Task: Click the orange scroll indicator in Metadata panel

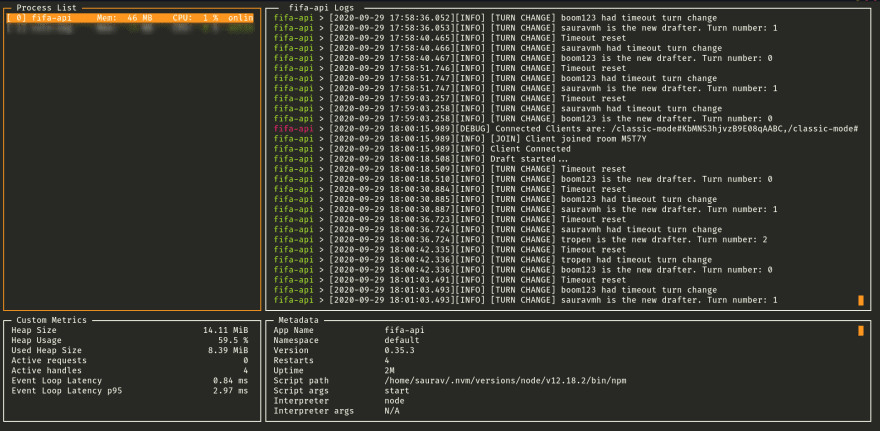Action: pyautogui.click(x=861, y=331)
